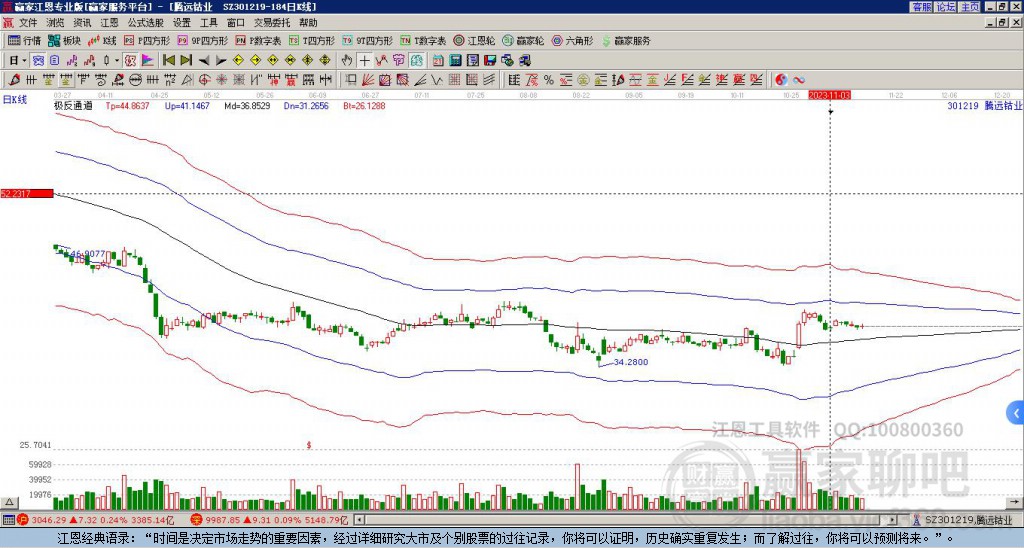Click the 金 circled gold icon

coord(583,80)
